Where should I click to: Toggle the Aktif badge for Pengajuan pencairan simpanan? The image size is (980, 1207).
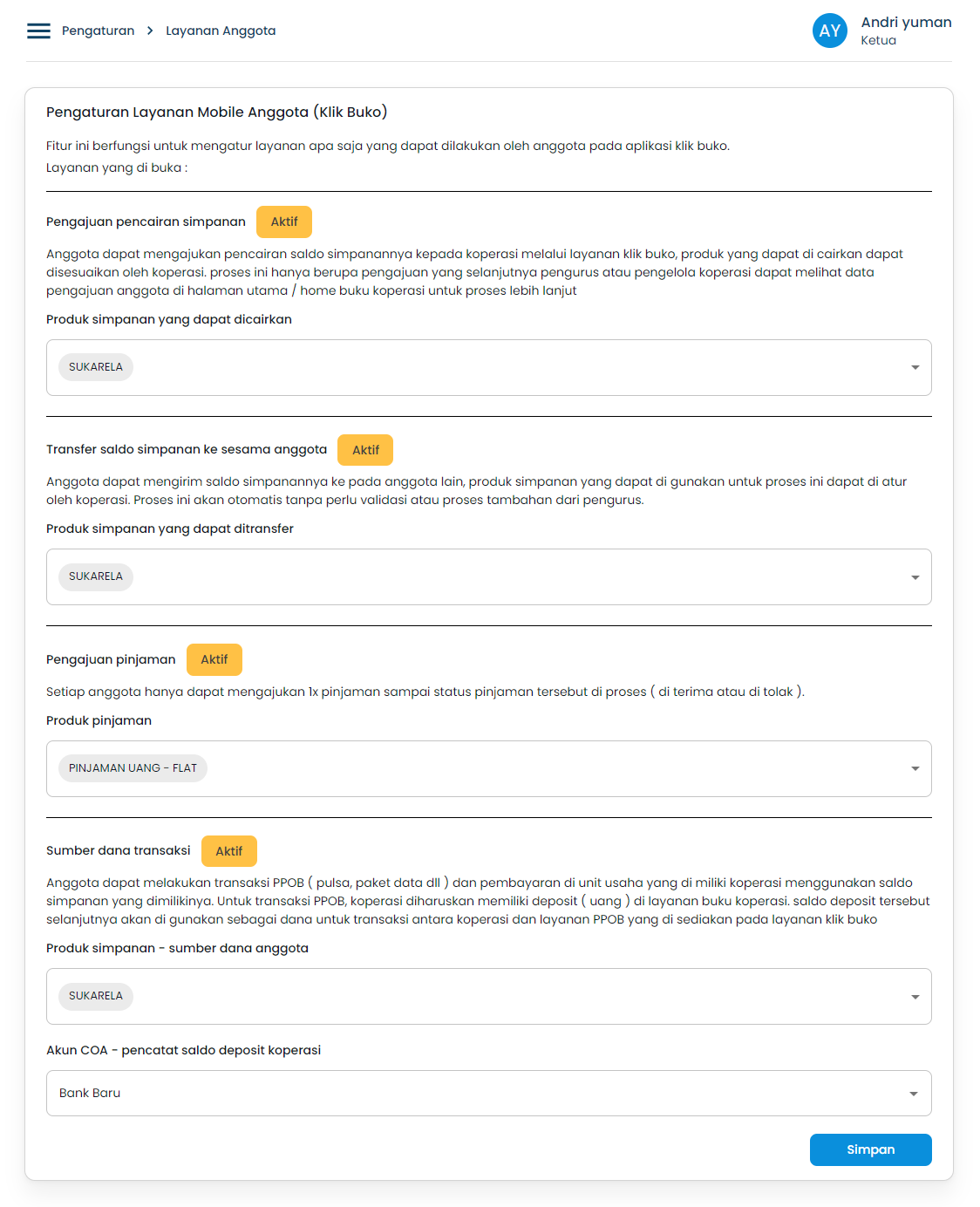283,222
